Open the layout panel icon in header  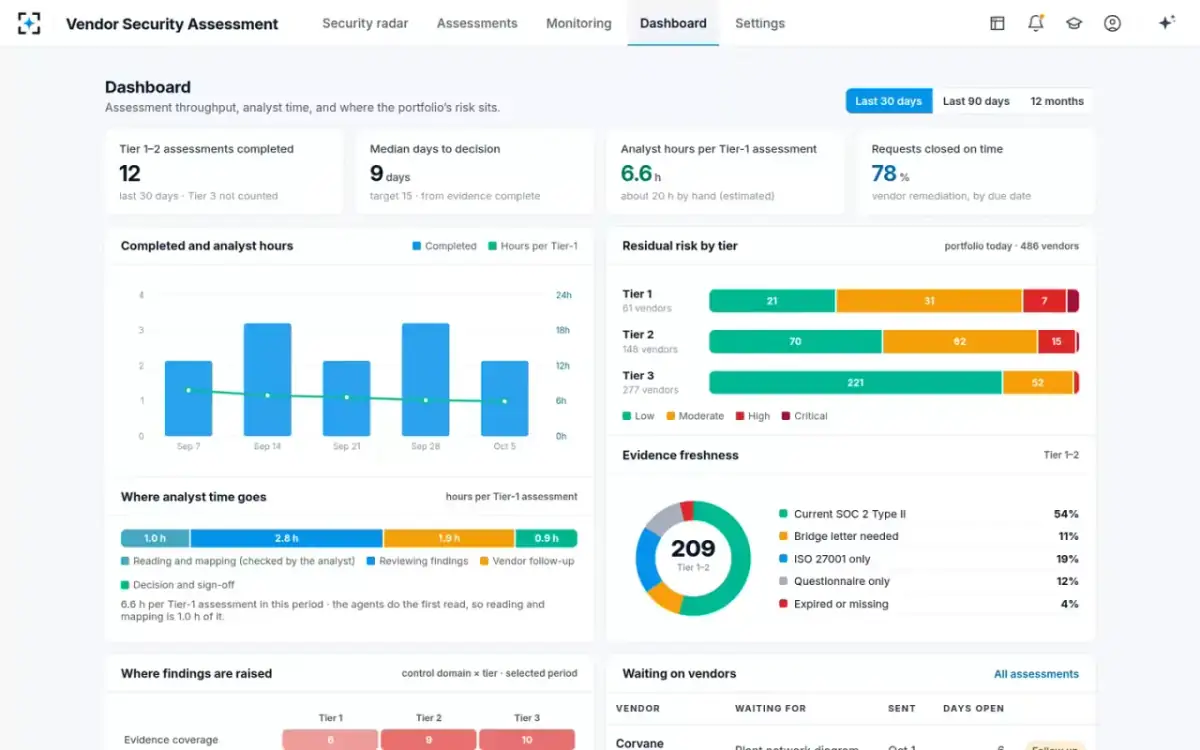click(997, 23)
